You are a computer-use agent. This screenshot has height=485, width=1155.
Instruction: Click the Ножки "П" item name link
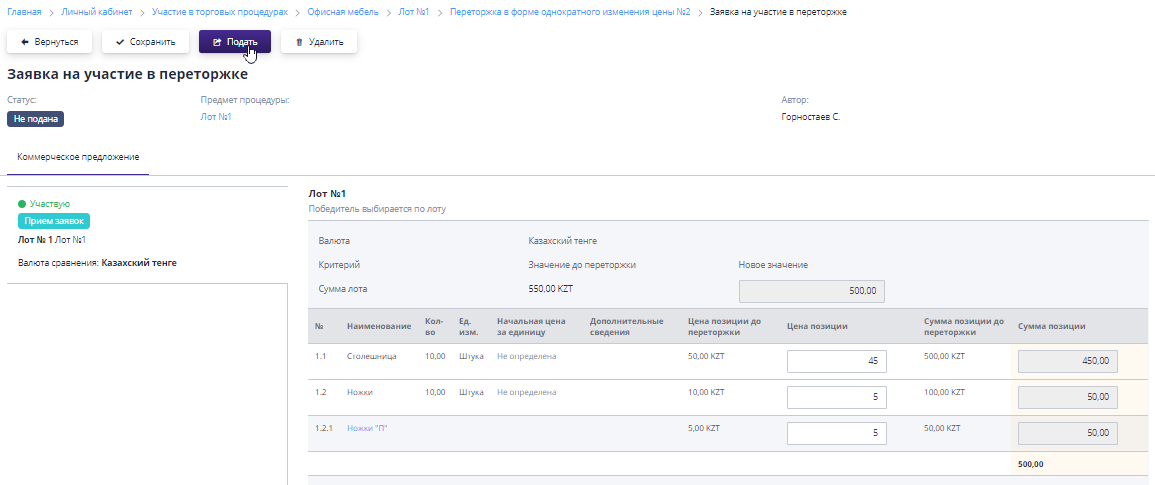click(x=367, y=428)
